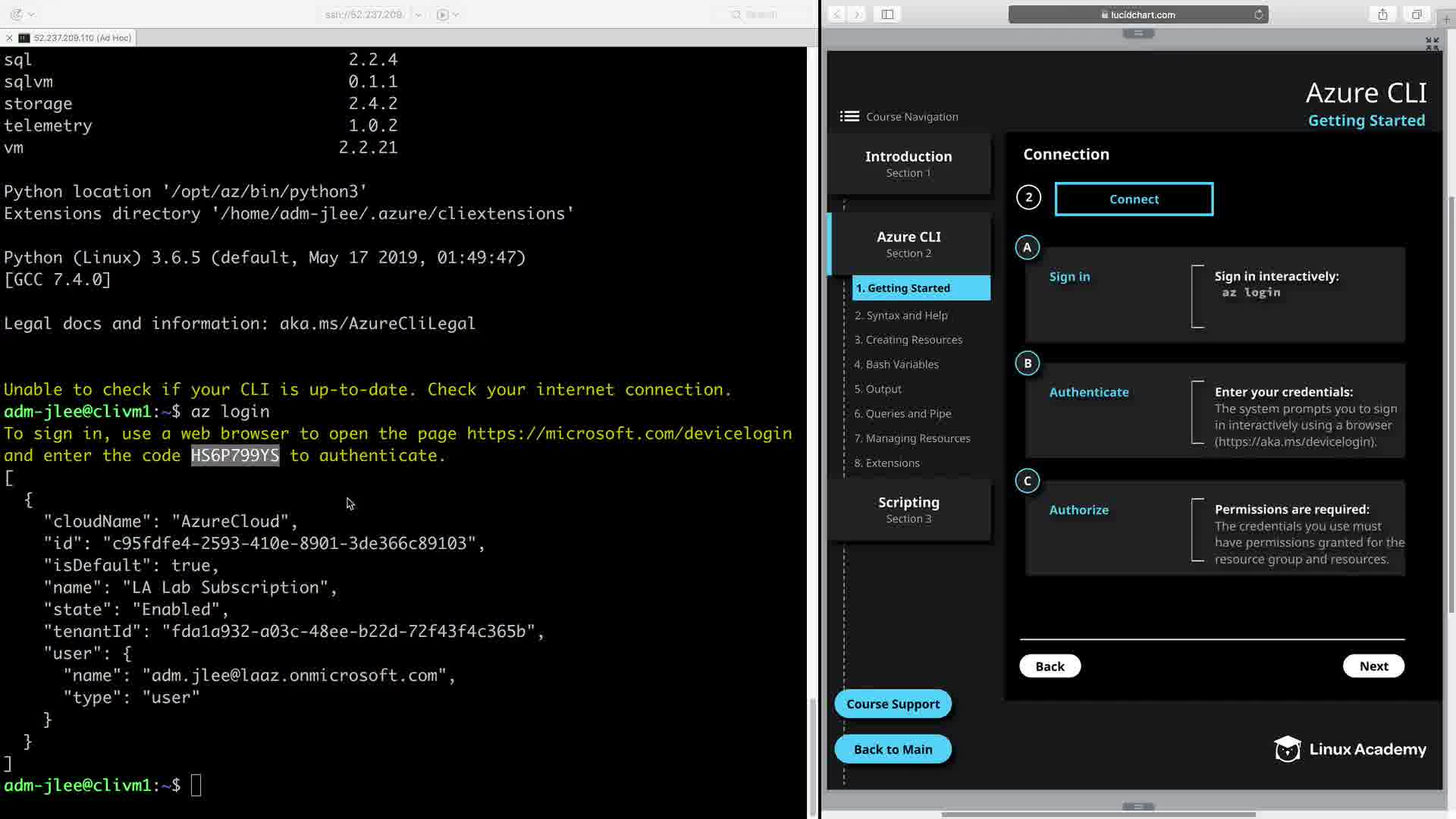The width and height of the screenshot is (1456, 819).
Task: Click the Course Support button
Action: pyautogui.click(x=893, y=704)
